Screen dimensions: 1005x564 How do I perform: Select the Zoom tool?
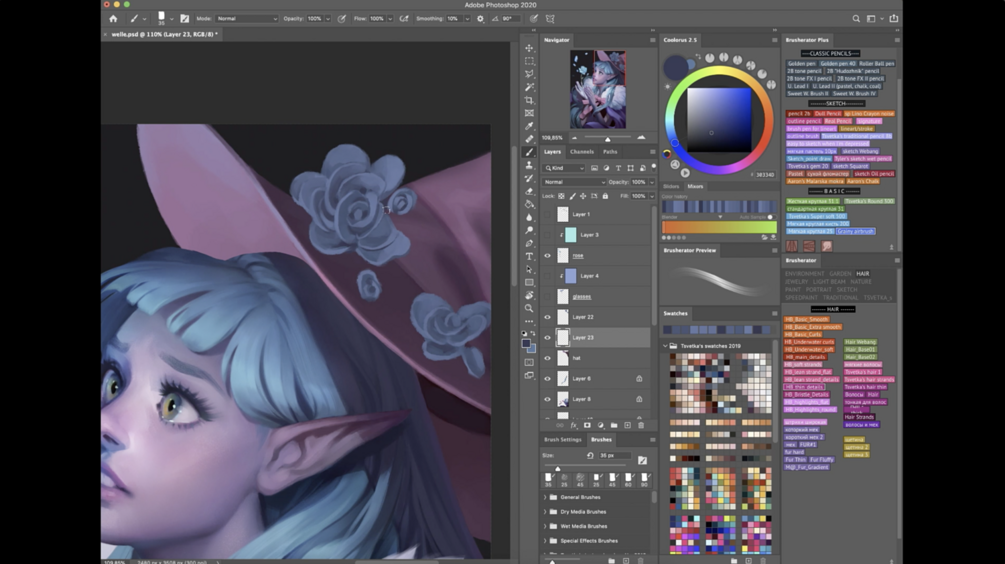(x=529, y=308)
